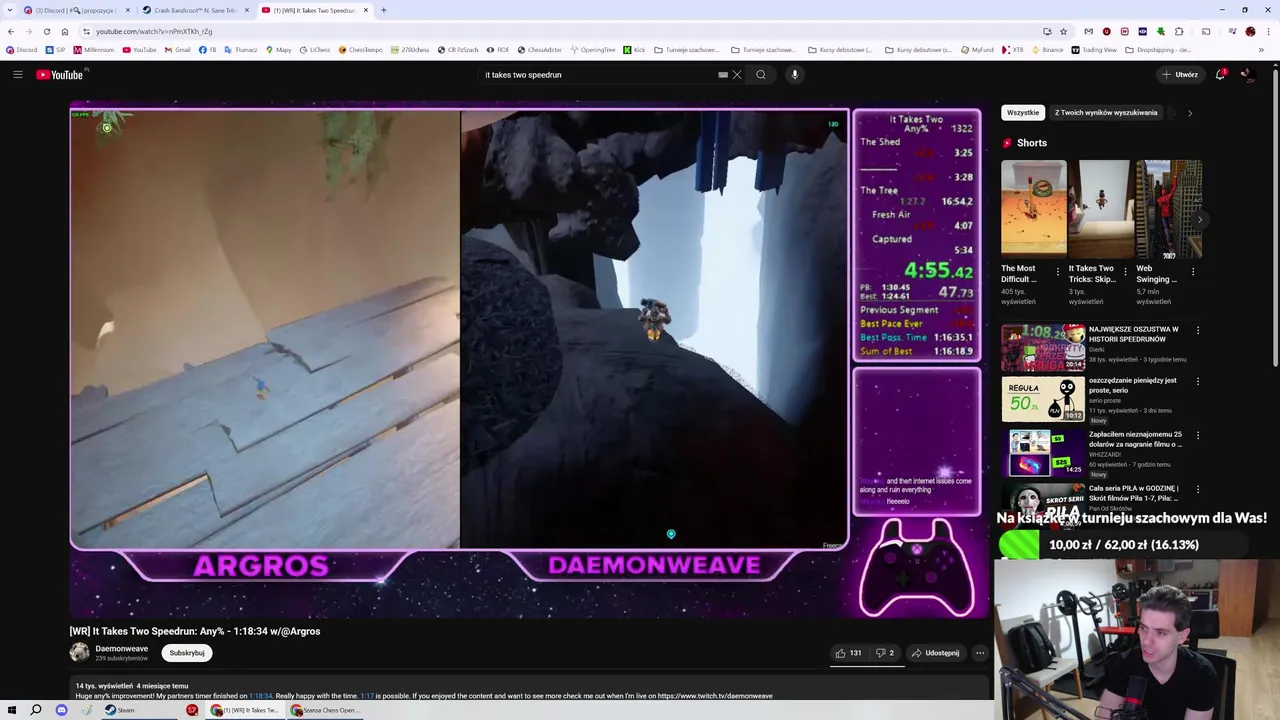
Task: Open the Web Swinging short thumbnail
Action: pos(1169,208)
